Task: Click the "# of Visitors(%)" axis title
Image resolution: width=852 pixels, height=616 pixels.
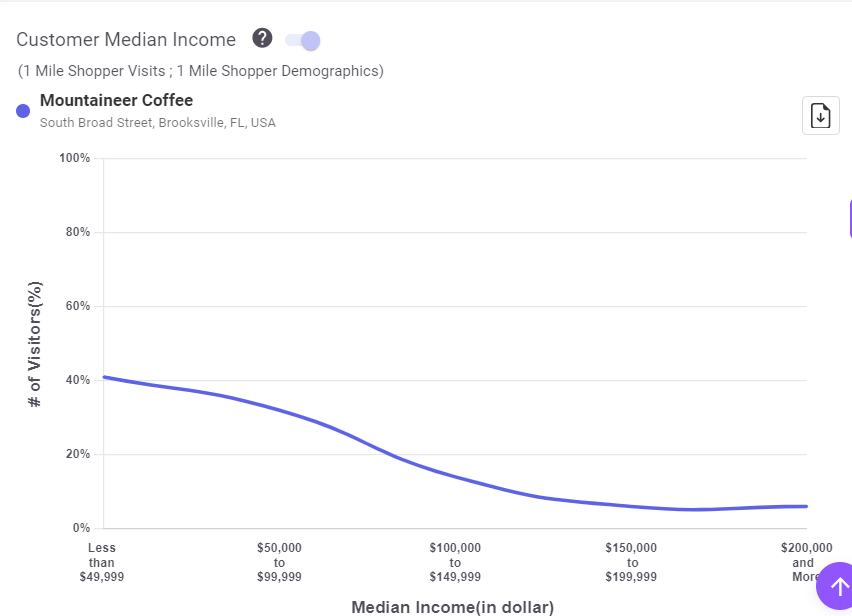Action: 35,343
